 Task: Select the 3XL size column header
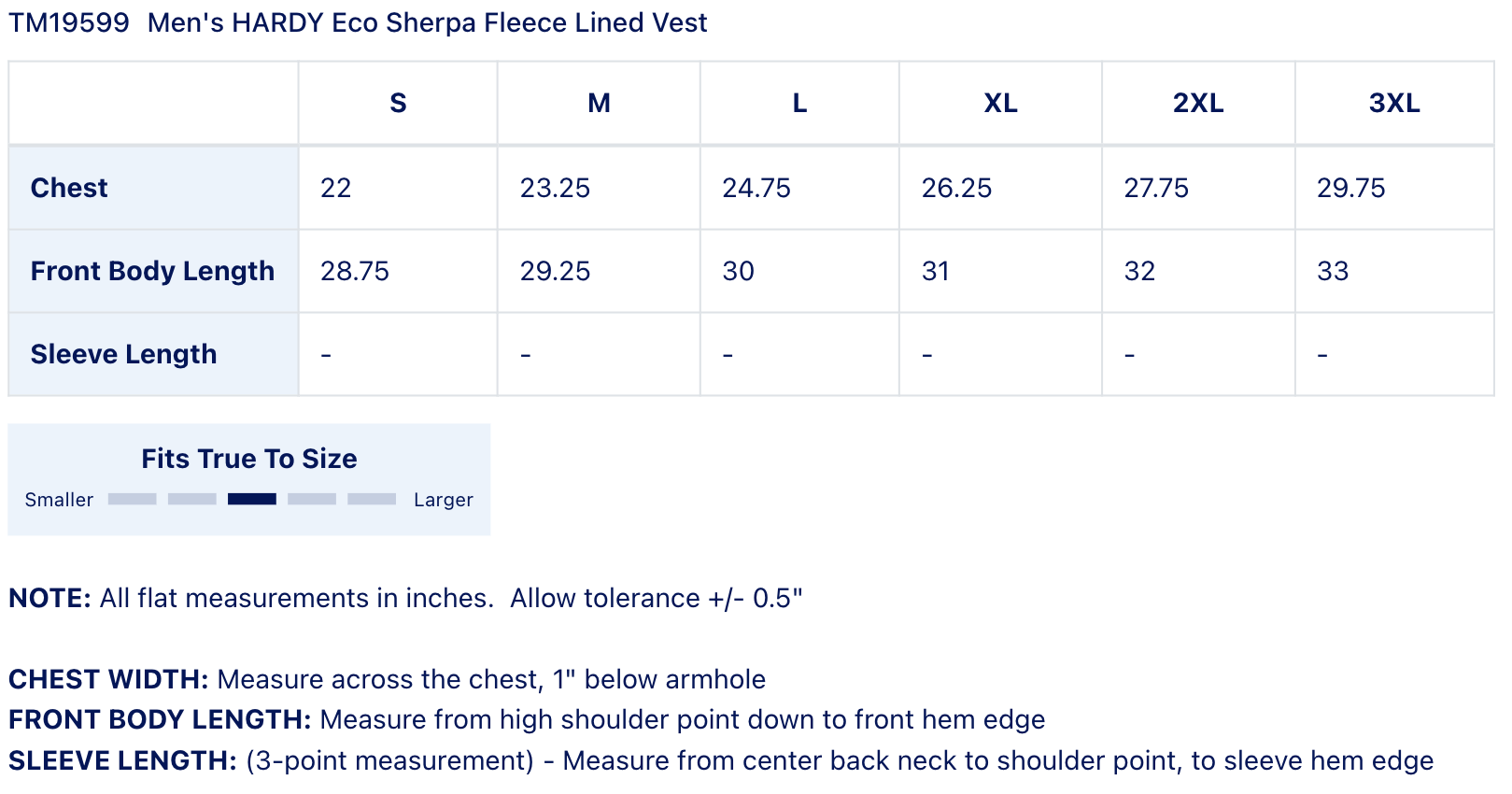[x=1394, y=103]
